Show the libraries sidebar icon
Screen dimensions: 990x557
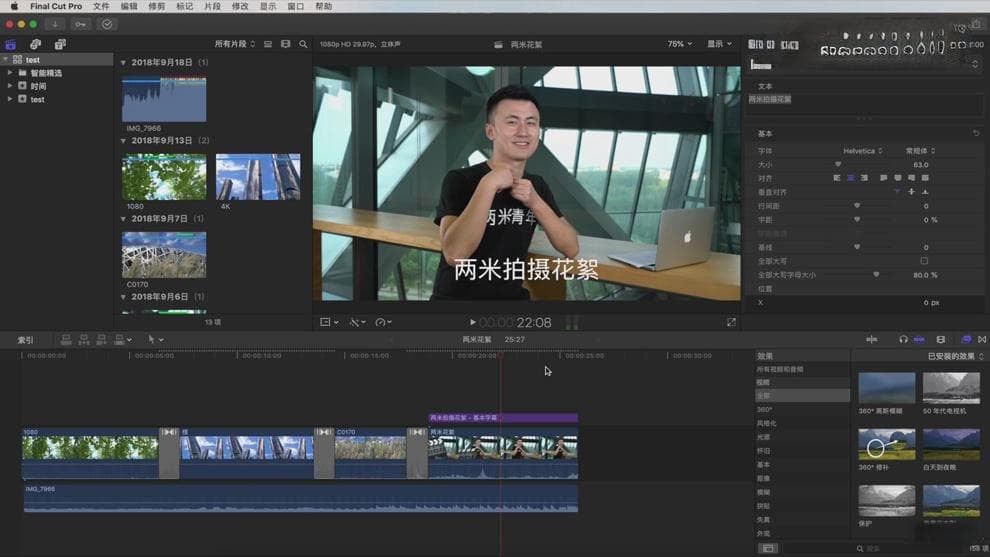click(11, 44)
